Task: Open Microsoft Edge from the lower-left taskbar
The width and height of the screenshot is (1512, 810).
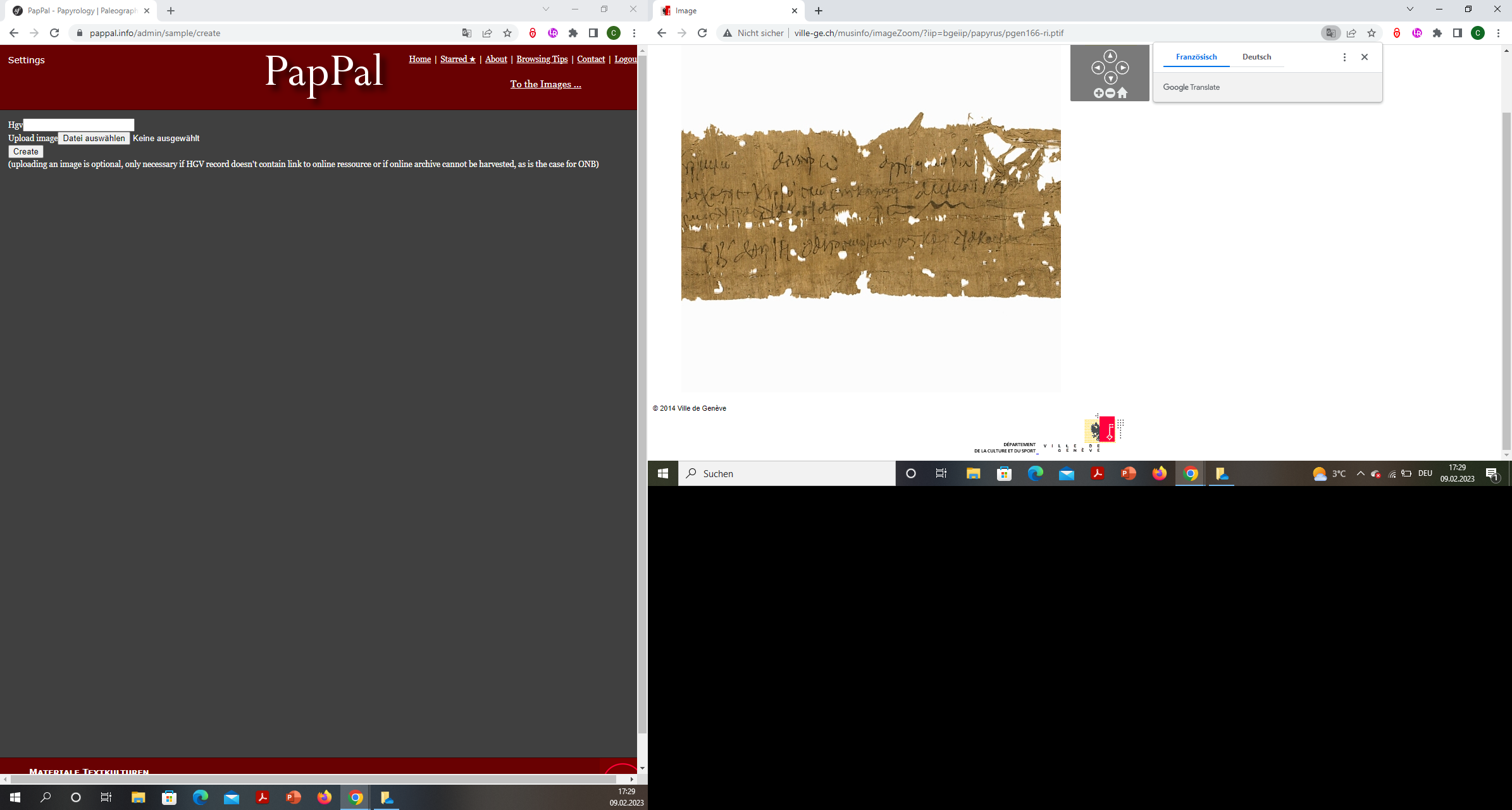Action: click(201, 797)
